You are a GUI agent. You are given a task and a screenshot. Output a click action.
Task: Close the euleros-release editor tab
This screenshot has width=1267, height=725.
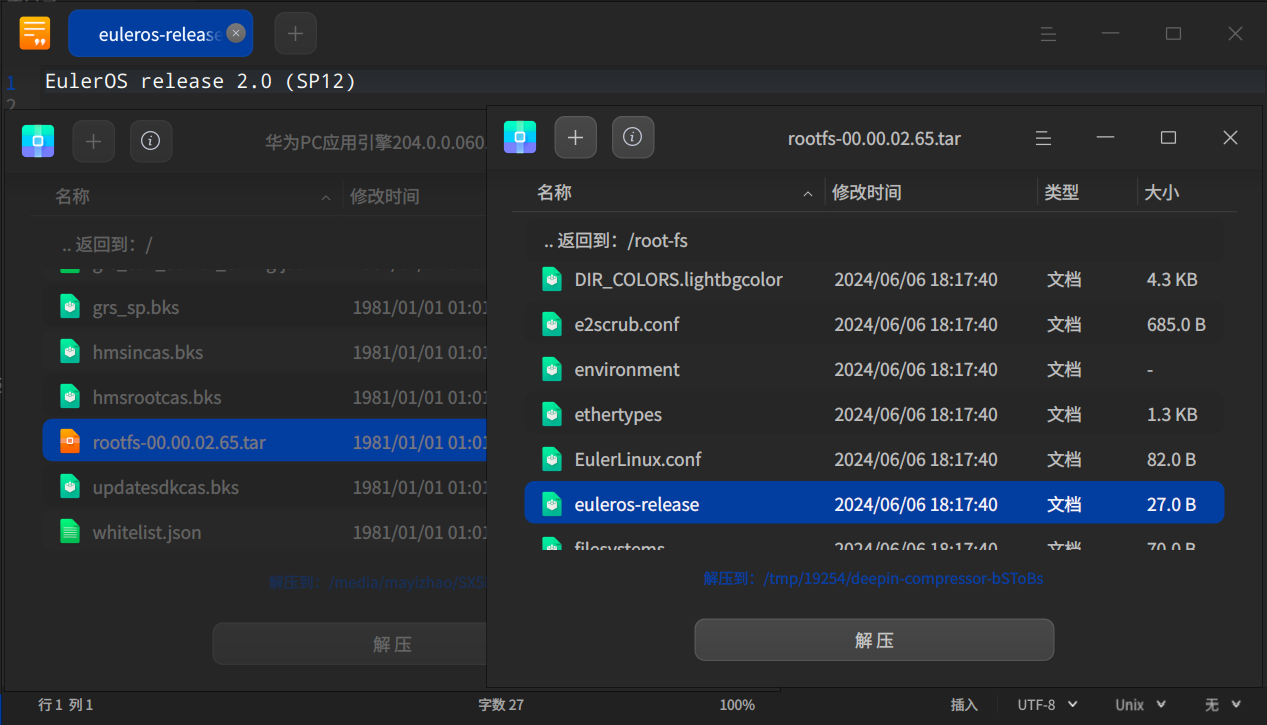pos(236,33)
